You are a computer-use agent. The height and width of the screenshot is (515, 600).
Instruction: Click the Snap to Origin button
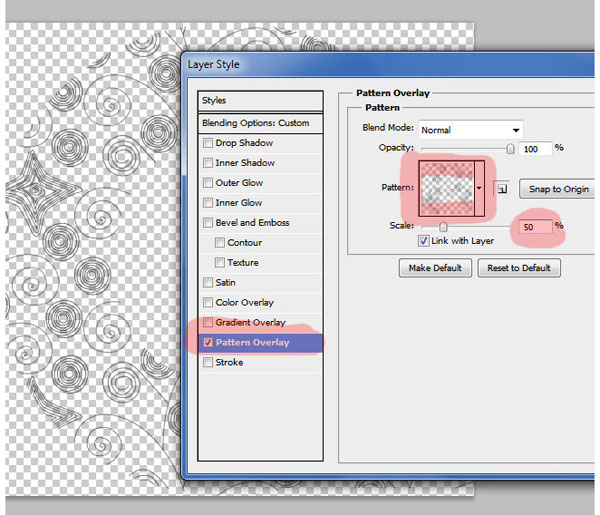(x=557, y=189)
